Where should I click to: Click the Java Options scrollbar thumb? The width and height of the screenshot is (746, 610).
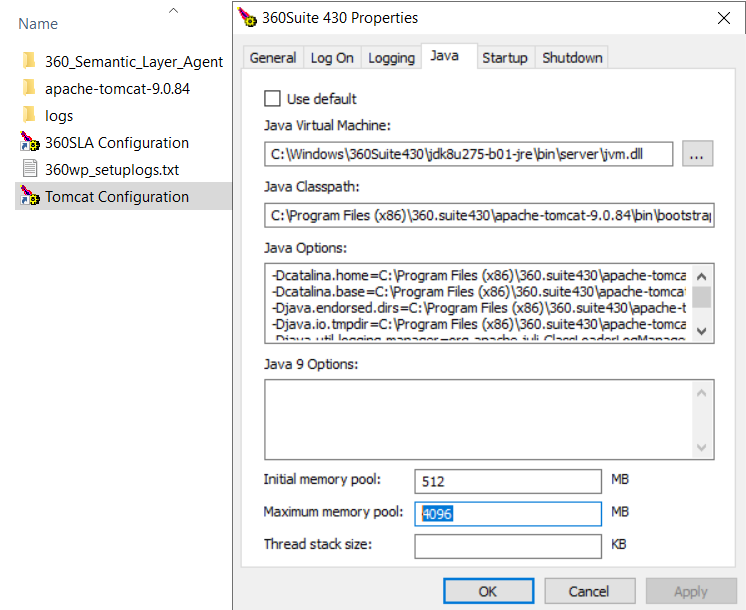point(701,297)
